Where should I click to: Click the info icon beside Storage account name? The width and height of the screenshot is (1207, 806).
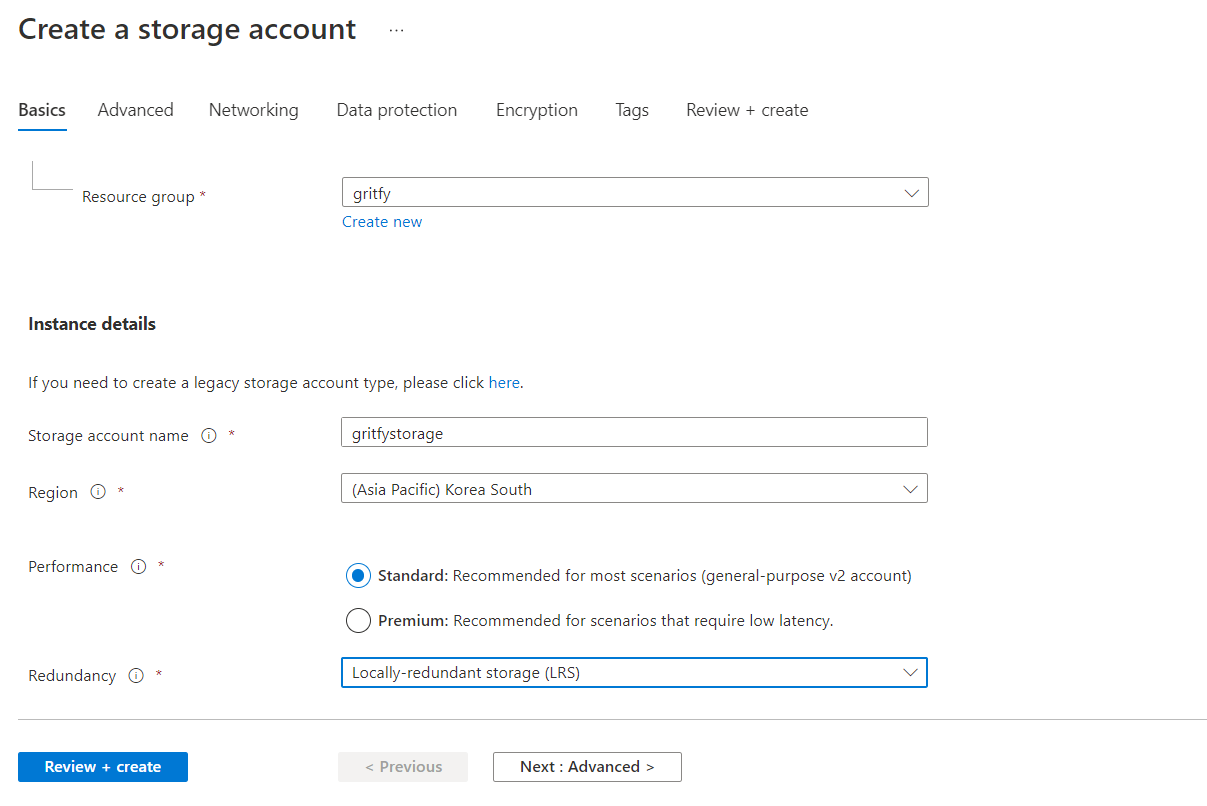point(209,435)
